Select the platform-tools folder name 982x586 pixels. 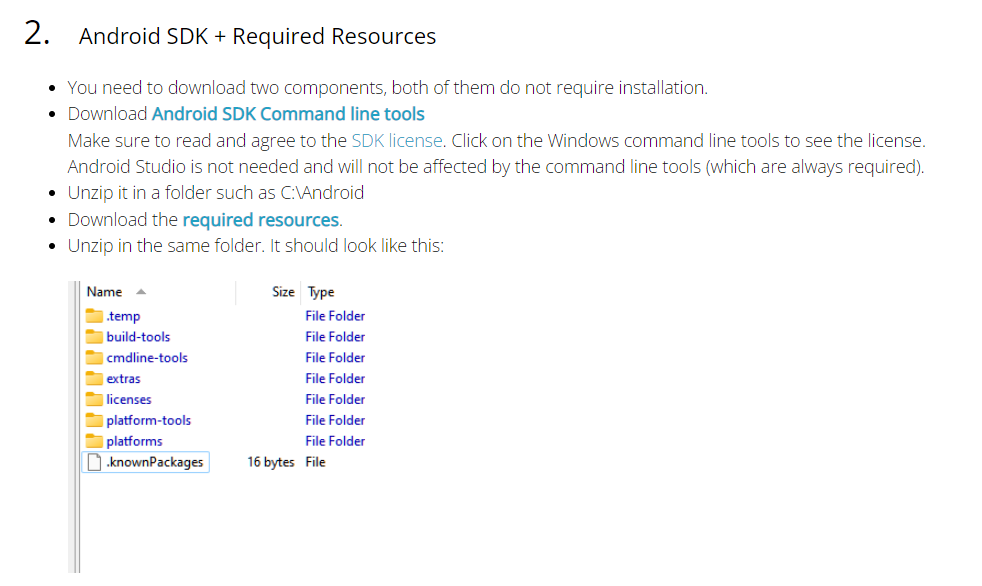[x=149, y=421]
